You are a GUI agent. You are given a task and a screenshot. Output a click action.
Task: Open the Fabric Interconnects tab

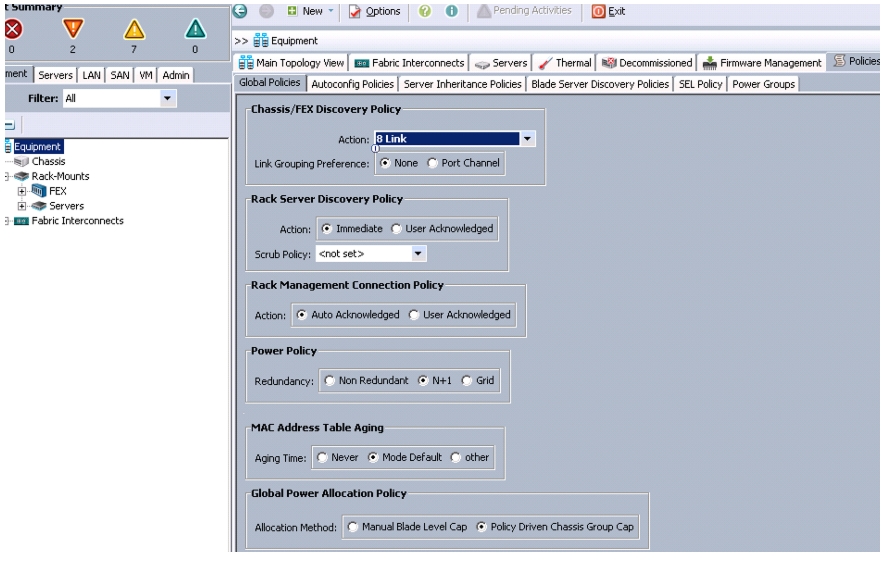coord(410,63)
